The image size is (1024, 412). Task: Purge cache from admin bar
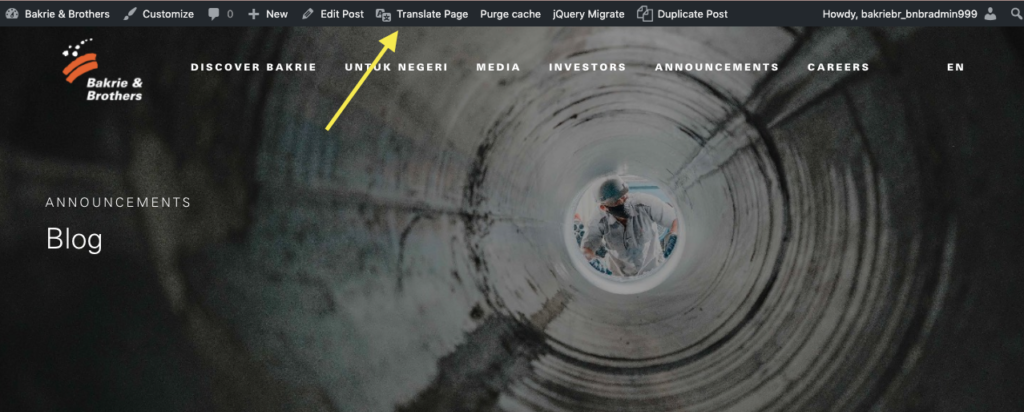click(x=510, y=14)
